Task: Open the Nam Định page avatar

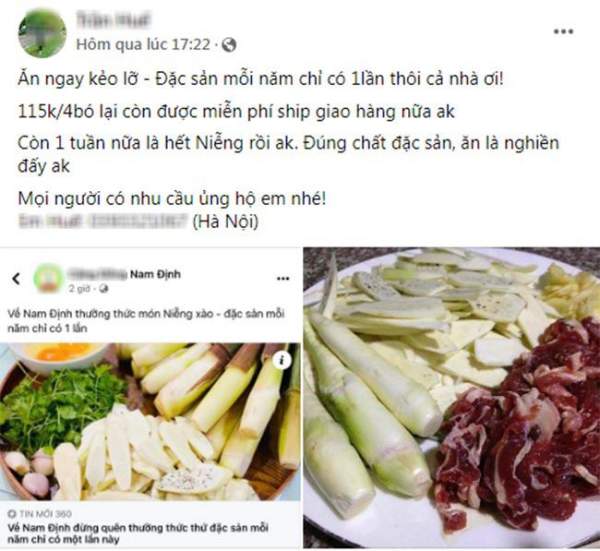Action: 48,278
